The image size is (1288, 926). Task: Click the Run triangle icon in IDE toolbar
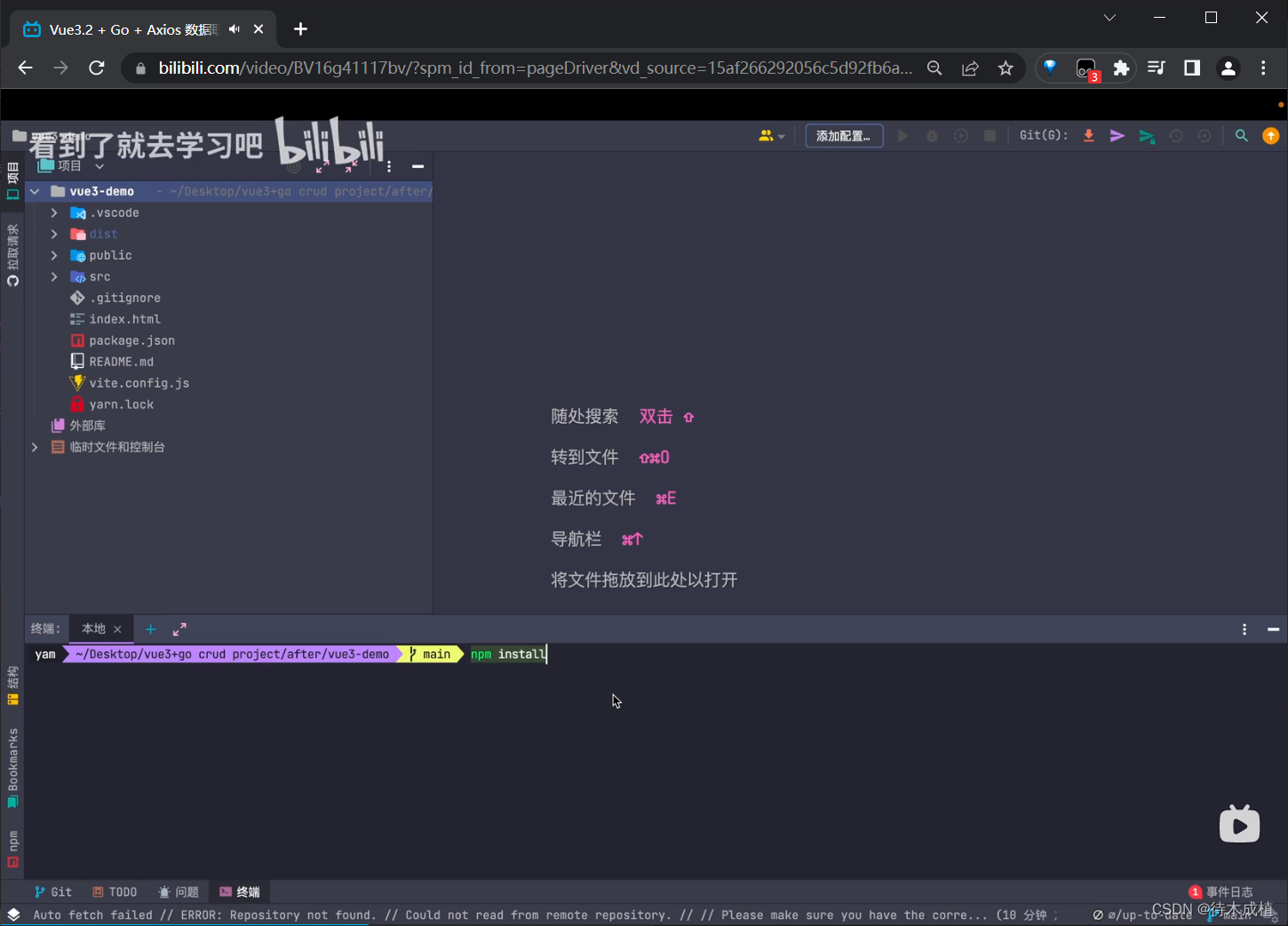(903, 136)
